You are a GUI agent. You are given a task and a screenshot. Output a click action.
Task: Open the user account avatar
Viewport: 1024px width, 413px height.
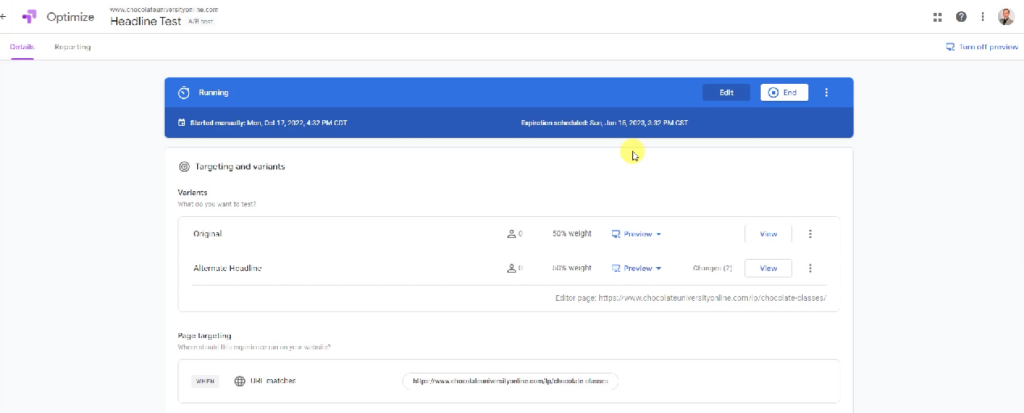(1006, 17)
